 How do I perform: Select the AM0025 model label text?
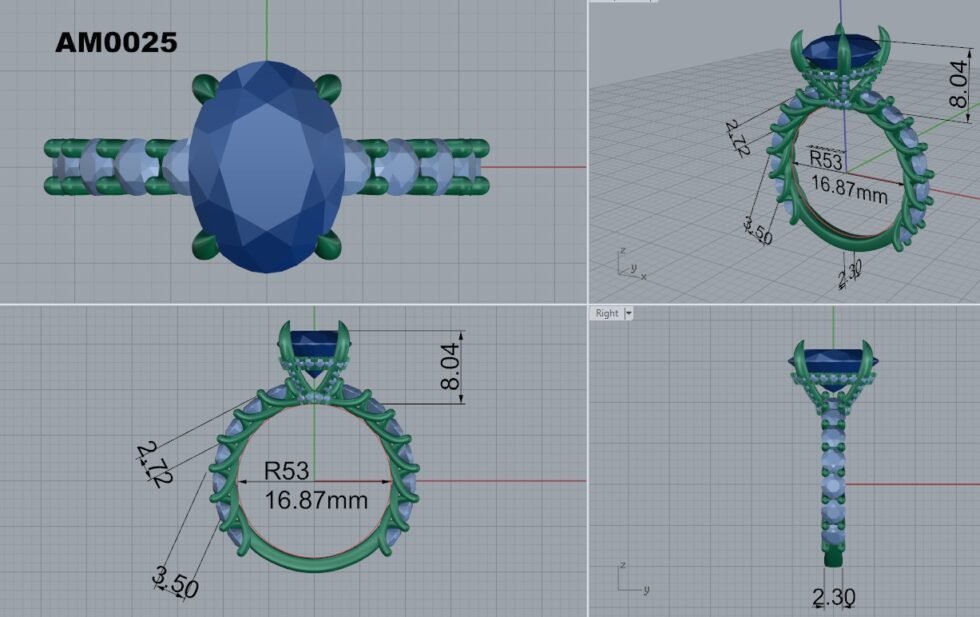point(116,42)
